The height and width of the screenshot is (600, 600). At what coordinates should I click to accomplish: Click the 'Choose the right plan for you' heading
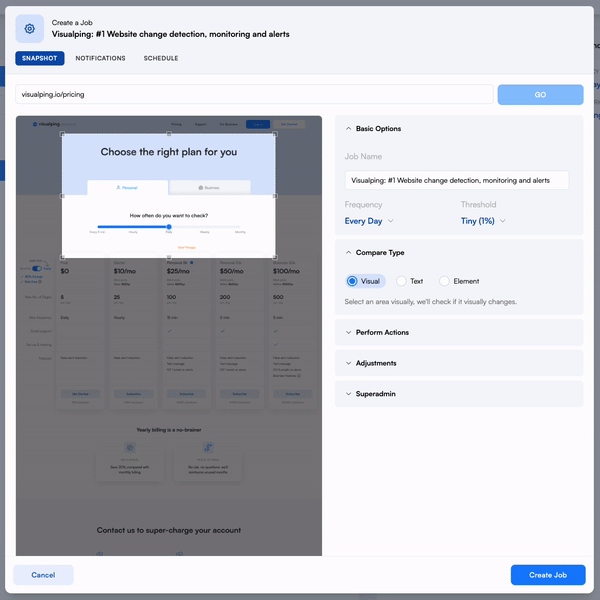[169, 152]
